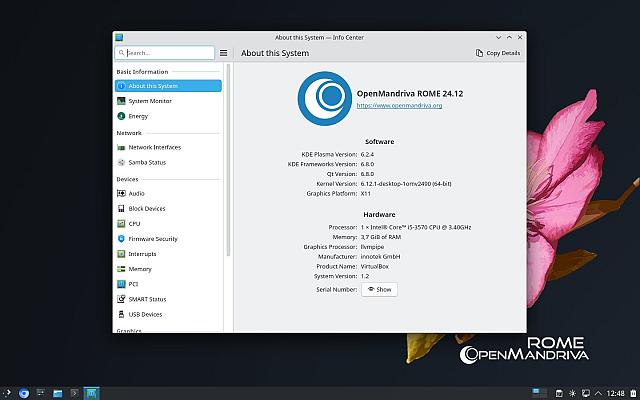Image resolution: width=640 pixels, height=400 pixels.
Task: Select About this System in sidebar
Action: point(168,86)
